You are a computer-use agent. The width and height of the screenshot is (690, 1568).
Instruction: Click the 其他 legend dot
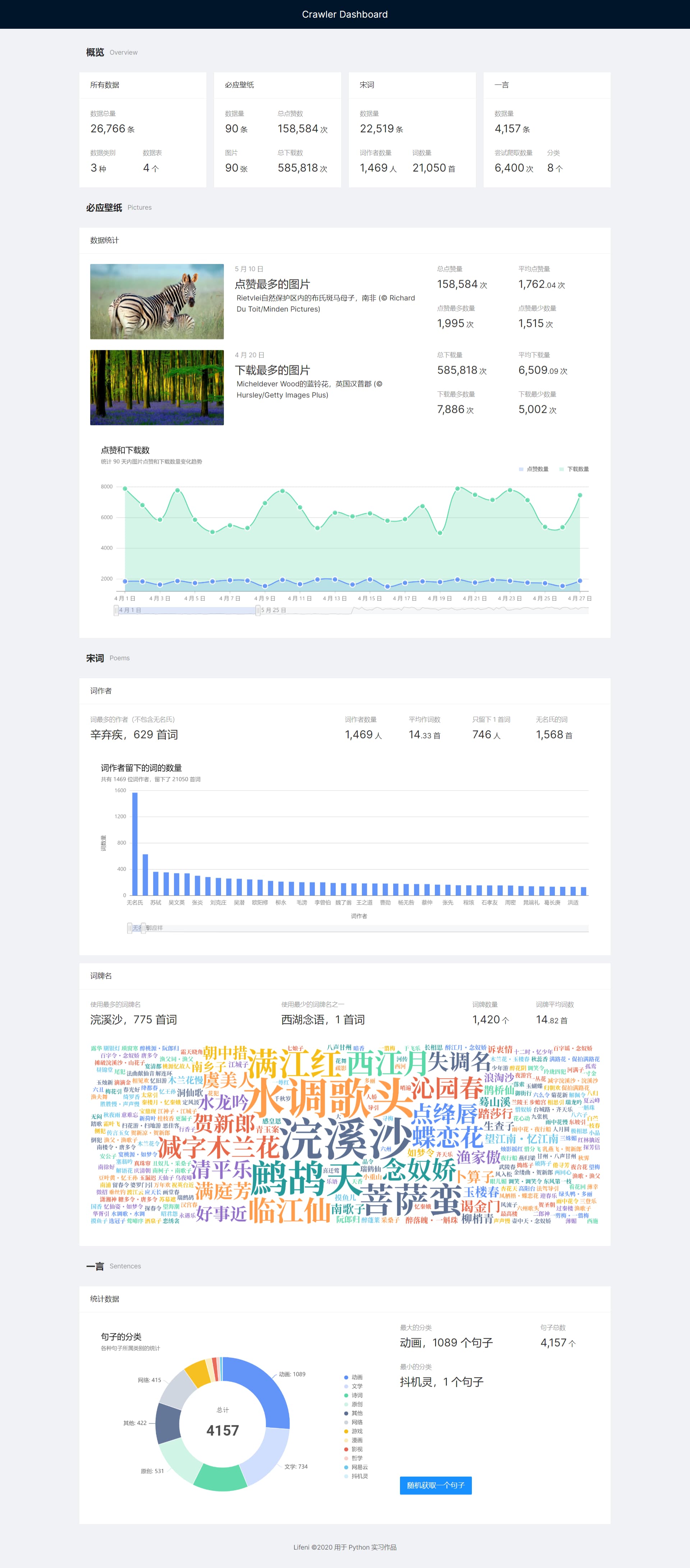[x=346, y=1413]
